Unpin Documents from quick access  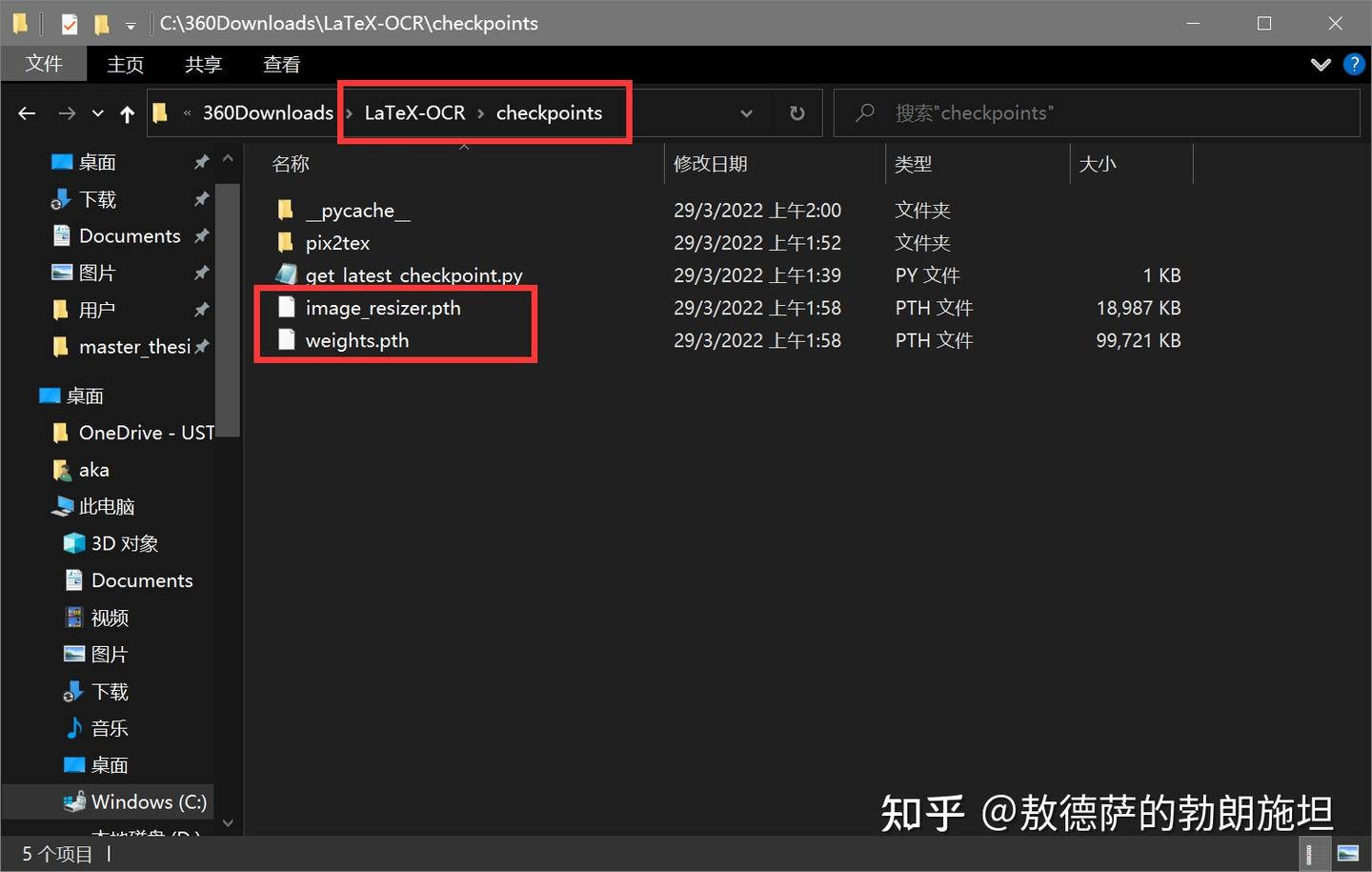click(202, 235)
